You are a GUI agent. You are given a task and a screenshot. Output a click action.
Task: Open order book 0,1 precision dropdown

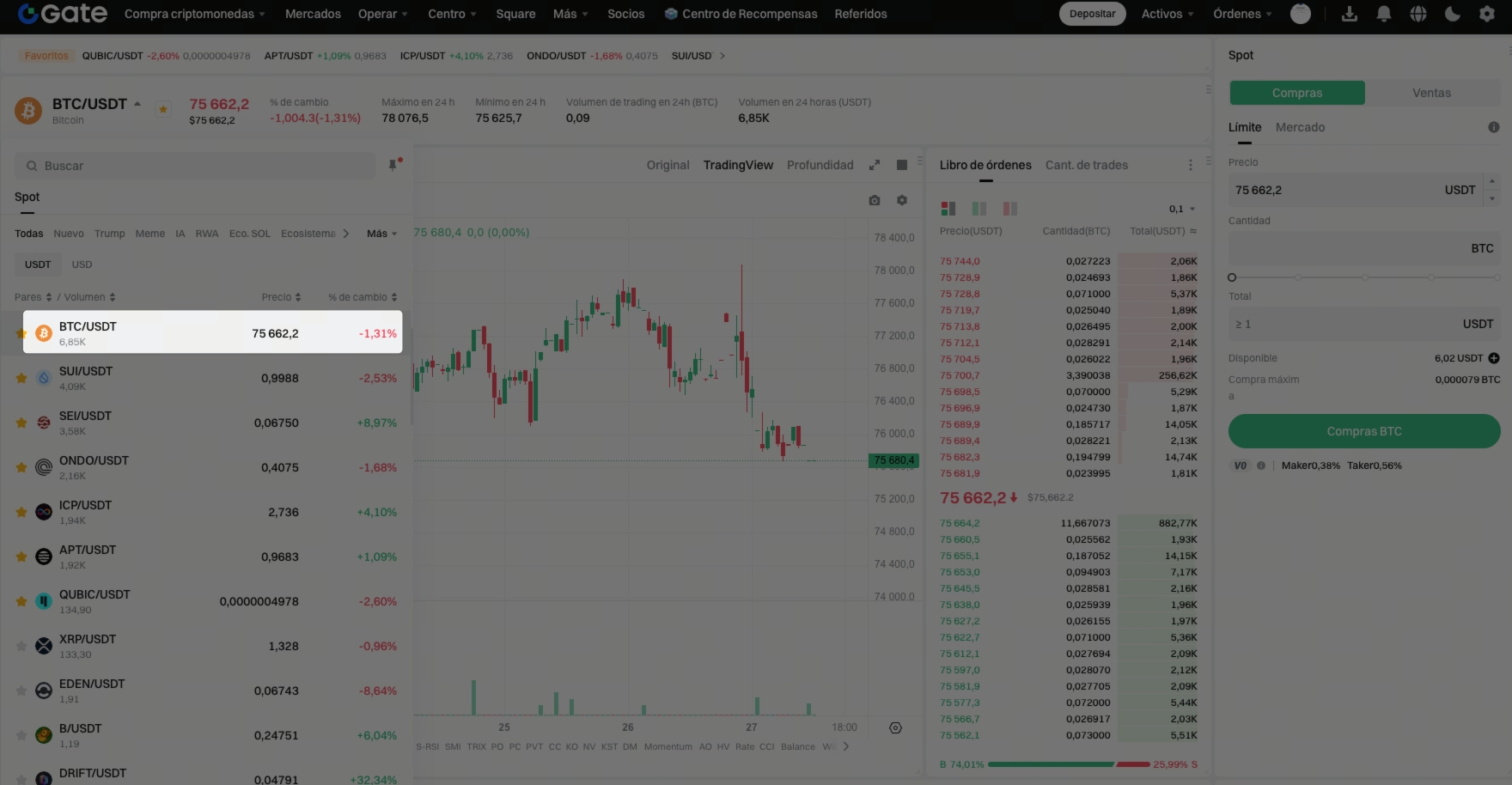coord(1182,209)
